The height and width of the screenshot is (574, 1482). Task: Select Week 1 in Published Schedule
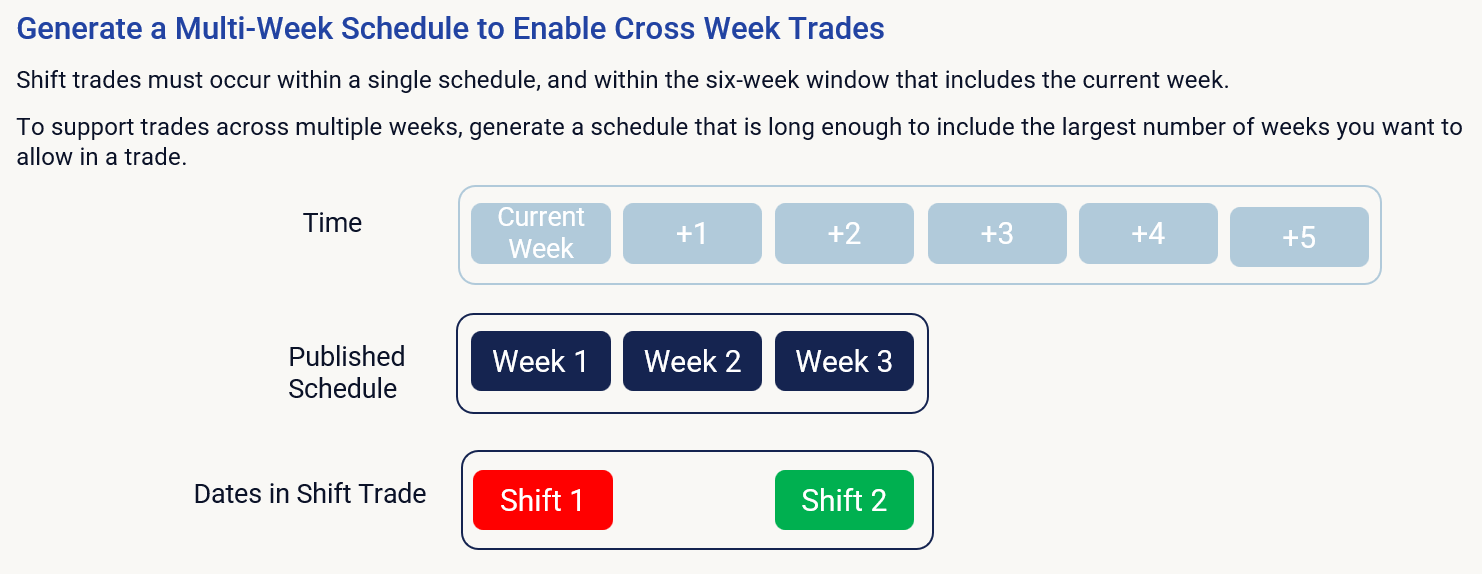(x=540, y=361)
